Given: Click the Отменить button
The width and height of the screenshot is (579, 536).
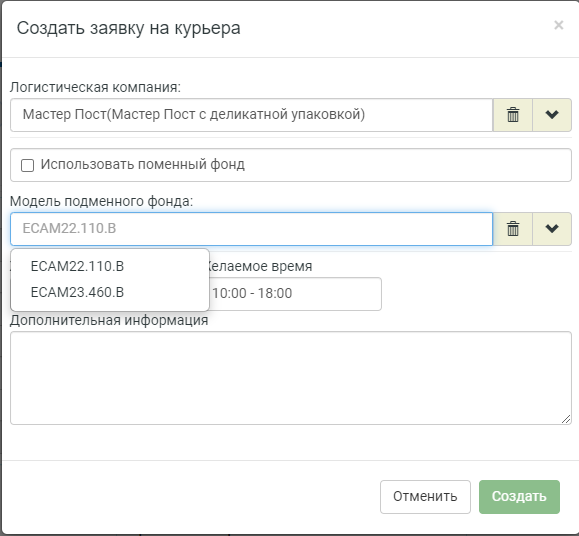Looking at the screenshot, I should point(425,497).
